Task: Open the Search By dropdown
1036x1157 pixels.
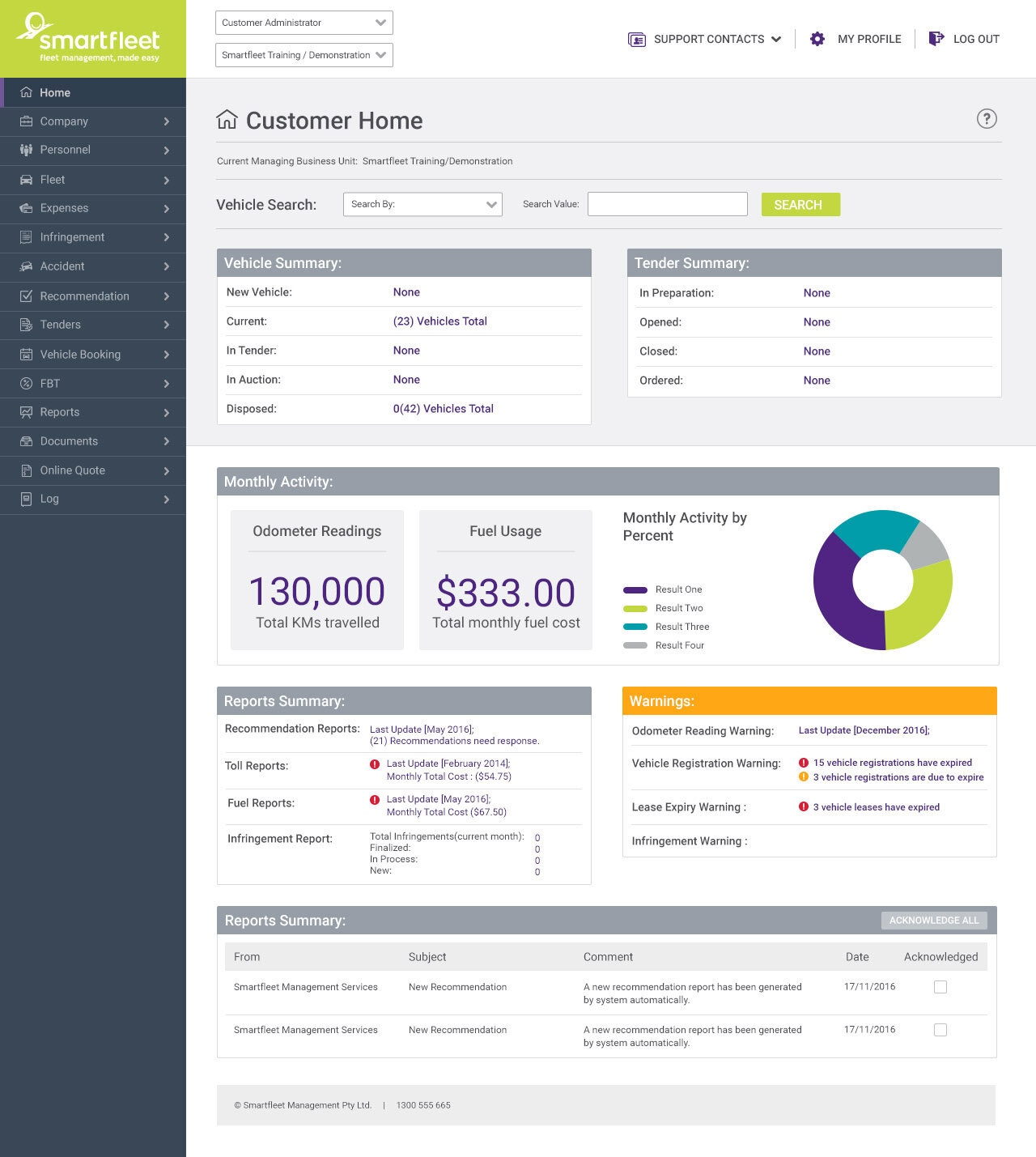Action: (422, 204)
